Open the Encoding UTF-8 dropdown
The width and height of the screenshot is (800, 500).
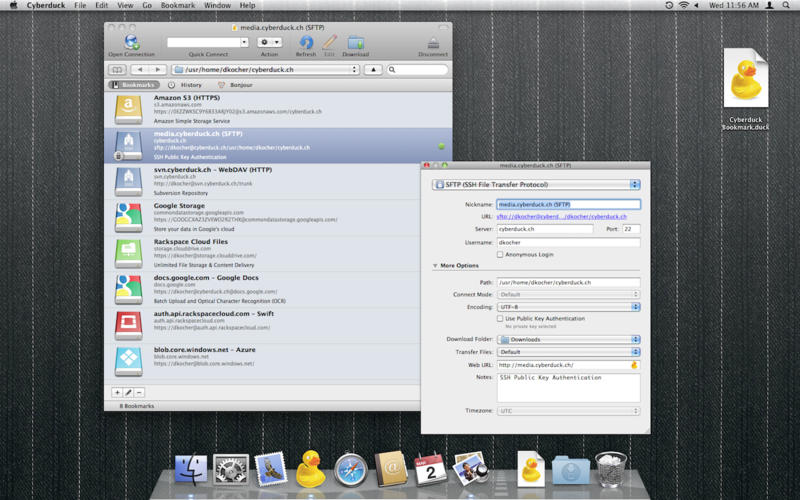568,307
